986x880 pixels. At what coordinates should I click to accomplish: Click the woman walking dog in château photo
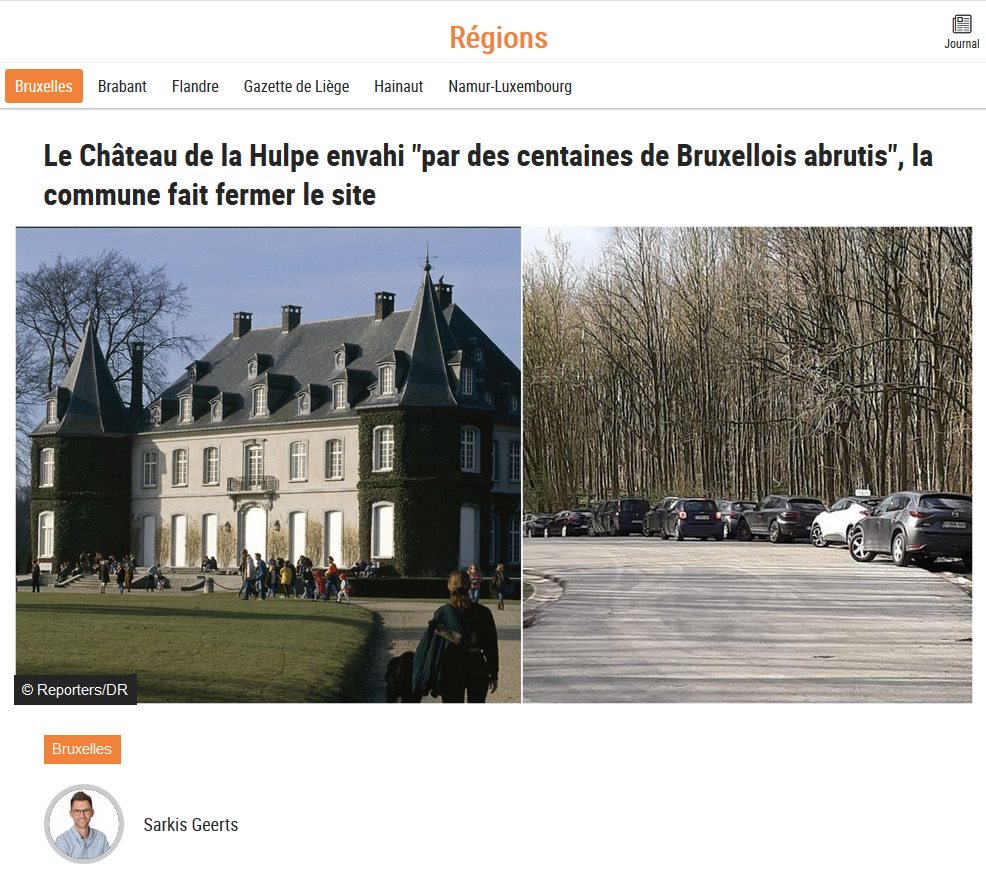(460, 638)
